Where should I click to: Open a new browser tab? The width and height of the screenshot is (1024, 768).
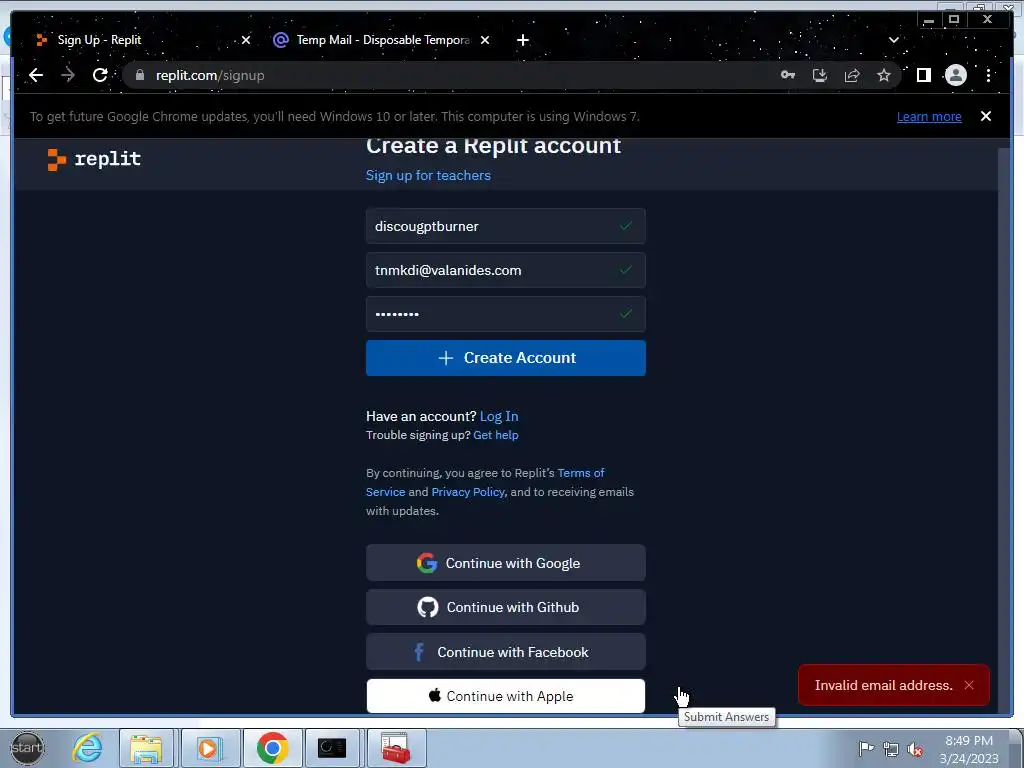[x=522, y=40]
